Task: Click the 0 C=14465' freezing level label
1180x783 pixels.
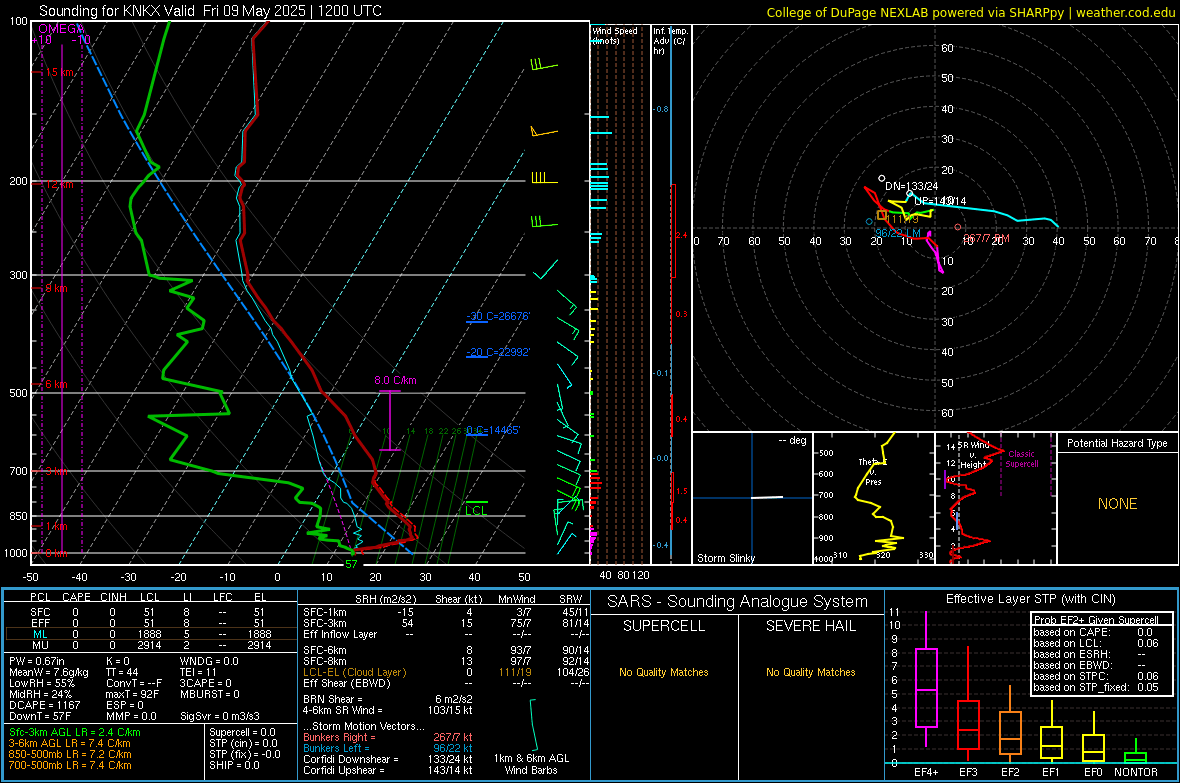Action: coord(493,430)
